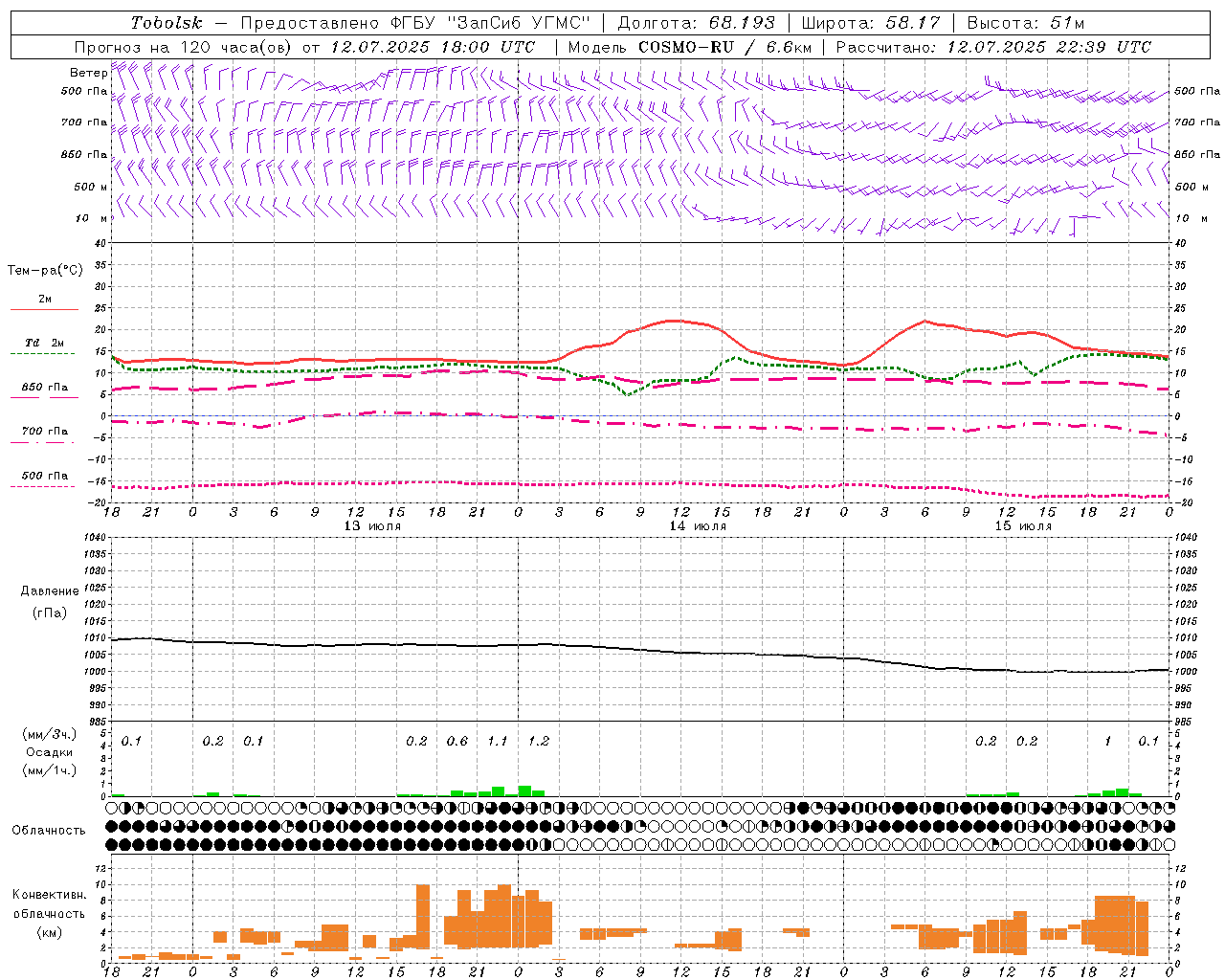The image size is (1225, 980).
Task: Click the Модель COSMO-RU / 6.6км label
Action: (x=689, y=47)
